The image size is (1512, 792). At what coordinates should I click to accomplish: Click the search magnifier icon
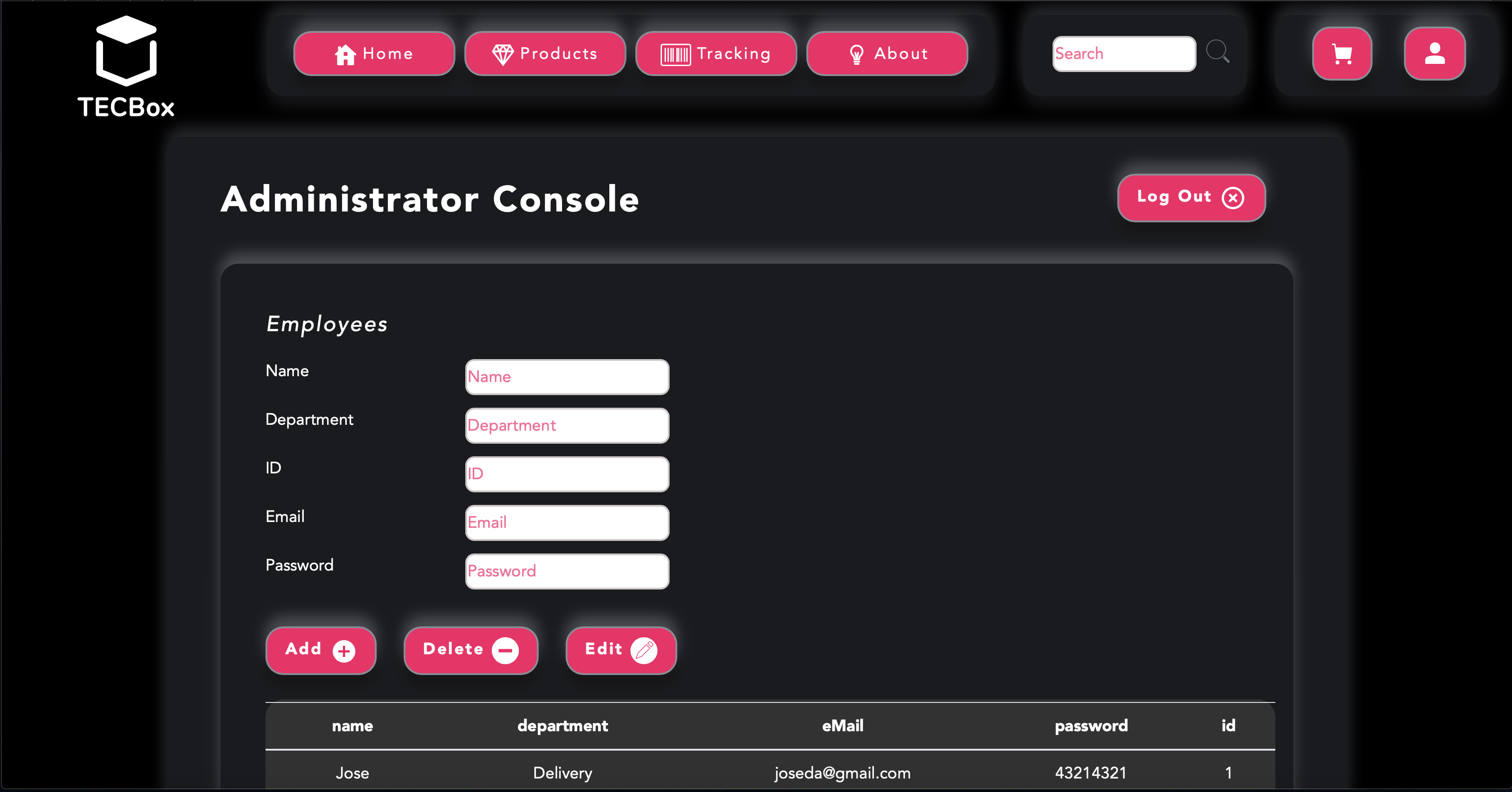(1217, 52)
